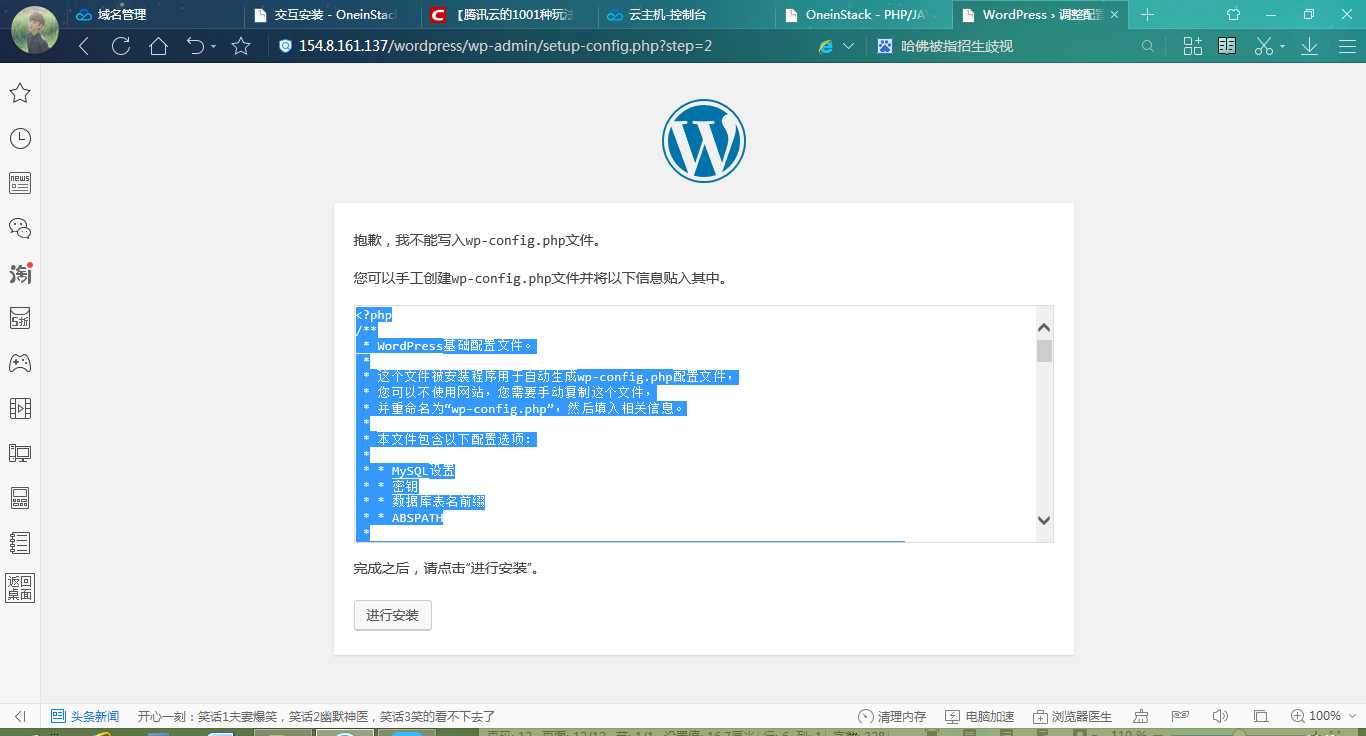Open the video sidebar icon
Viewport: 1366px width, 736px height.
[19, 408]
